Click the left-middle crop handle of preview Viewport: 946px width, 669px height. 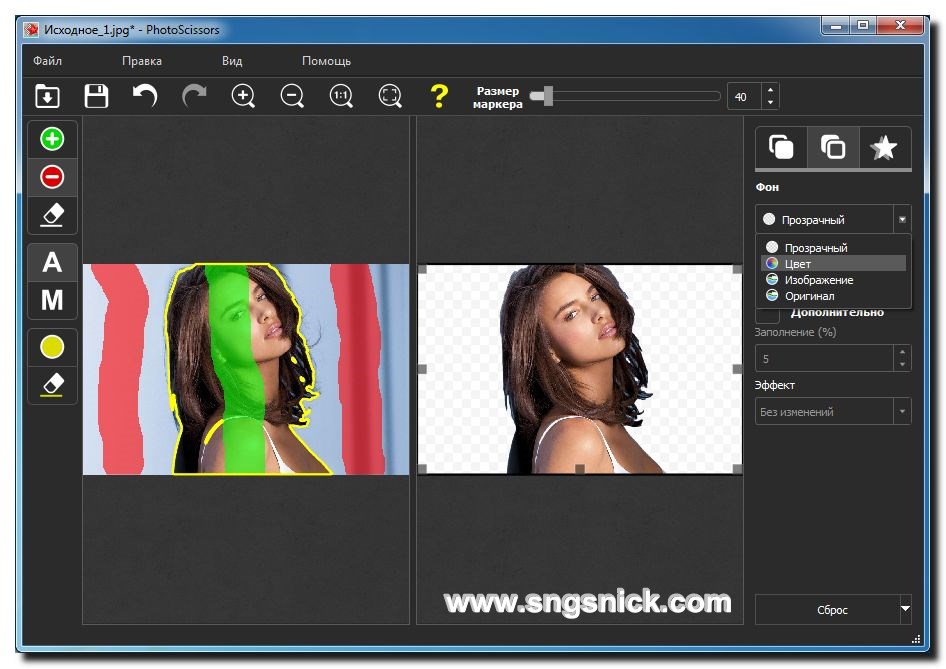click(422, 369)
